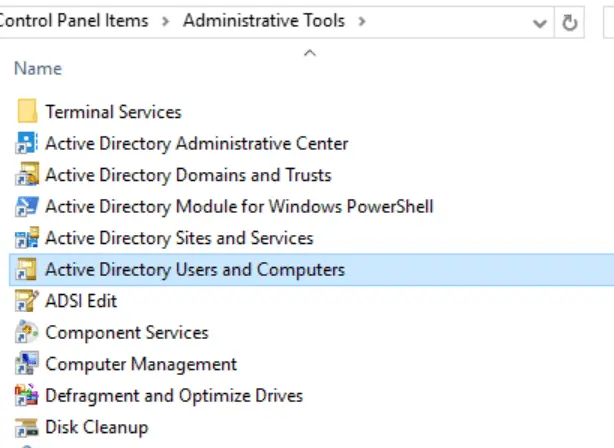The width and height of the screenshot is (614, 448).
Task: Refresh the Administrative Tools folder view
Action: [571, 22]
